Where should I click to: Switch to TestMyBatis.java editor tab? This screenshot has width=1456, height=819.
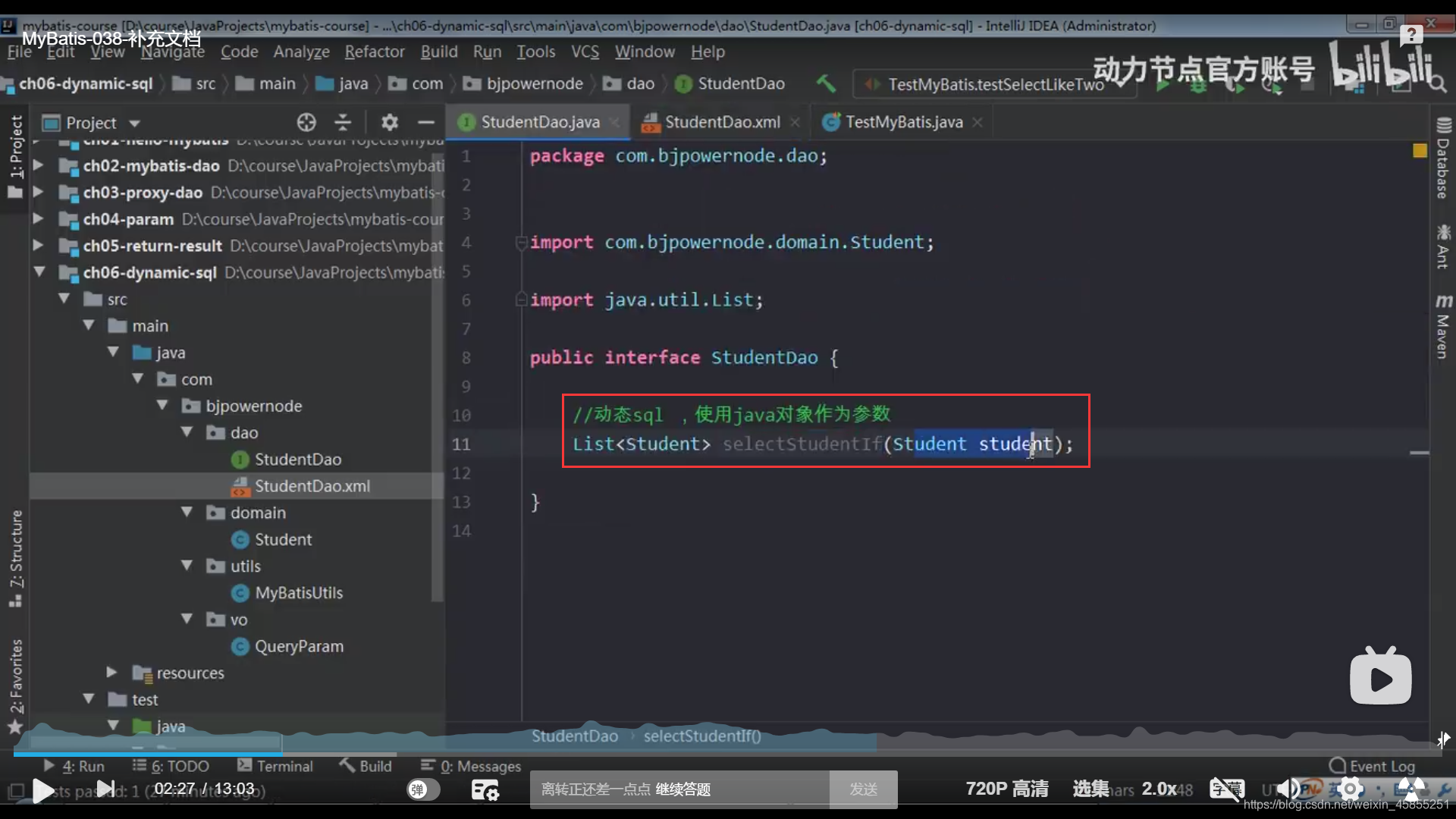coord(902,122)
